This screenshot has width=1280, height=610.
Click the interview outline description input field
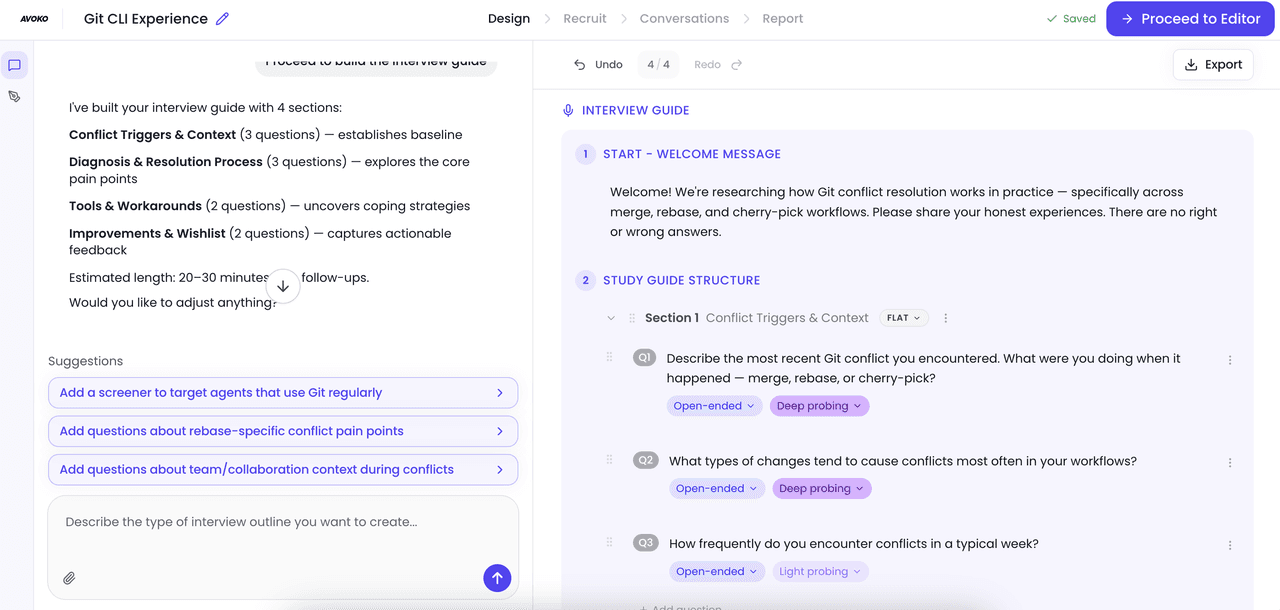click(283, 521)
